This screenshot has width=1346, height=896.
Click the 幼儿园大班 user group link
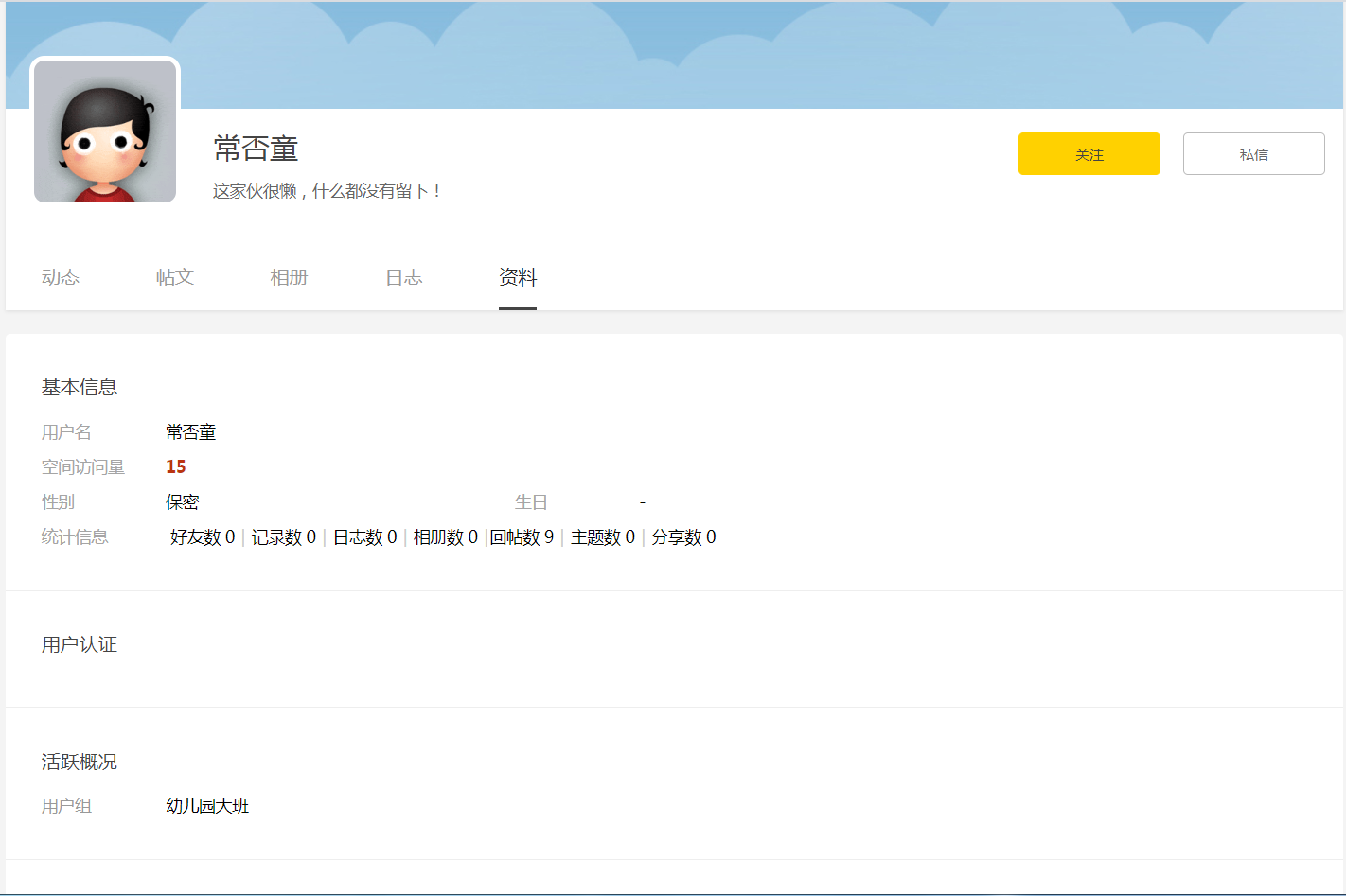(207, 806)
